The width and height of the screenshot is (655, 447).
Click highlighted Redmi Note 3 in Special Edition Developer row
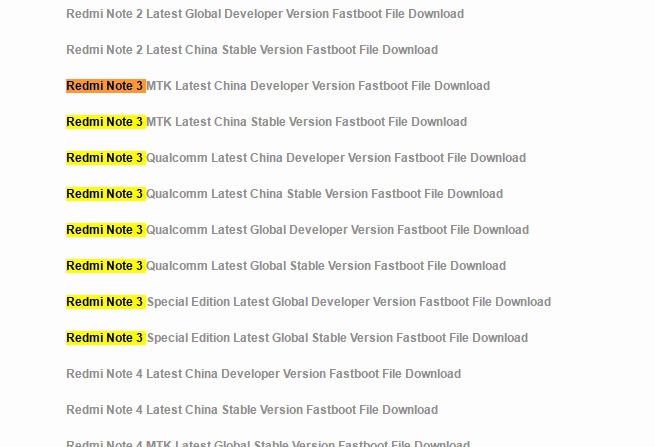pyautogui.click(x=106, y=302)
